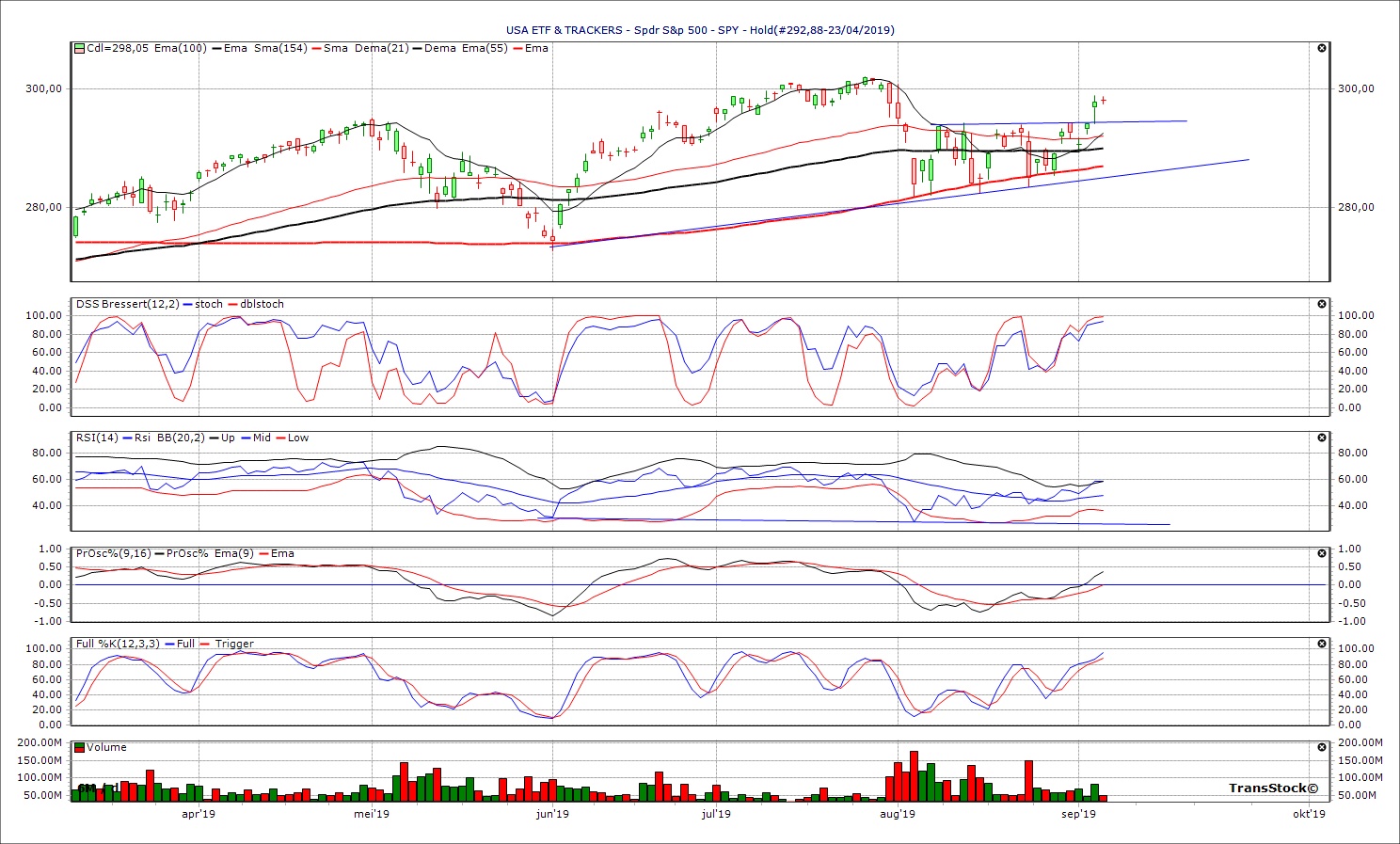Click the apr'19 date axis label

point(199,814)
